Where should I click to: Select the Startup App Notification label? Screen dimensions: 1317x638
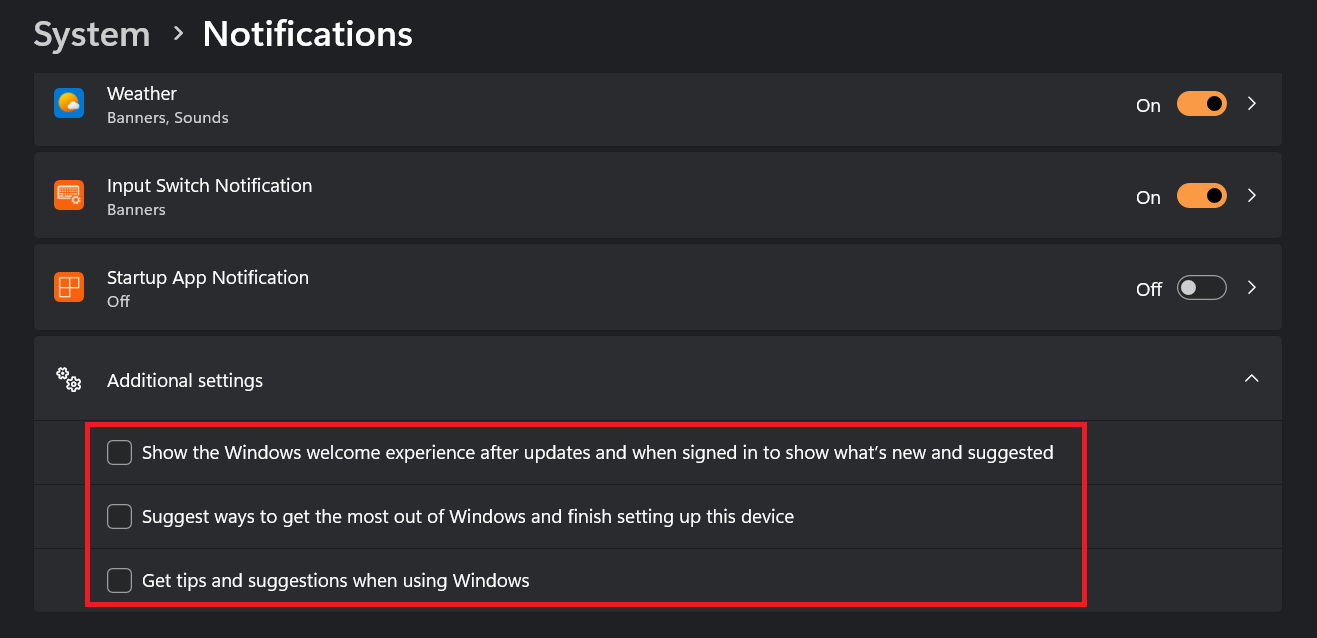[x=207, y=278]
